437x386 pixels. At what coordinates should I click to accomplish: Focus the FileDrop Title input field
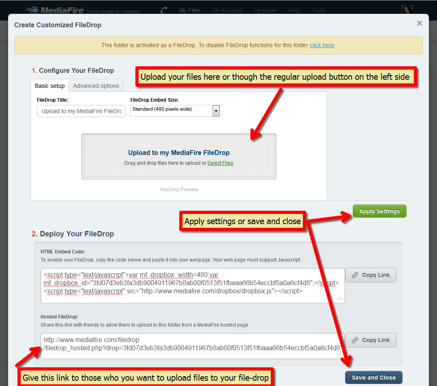tap(81, 111)
